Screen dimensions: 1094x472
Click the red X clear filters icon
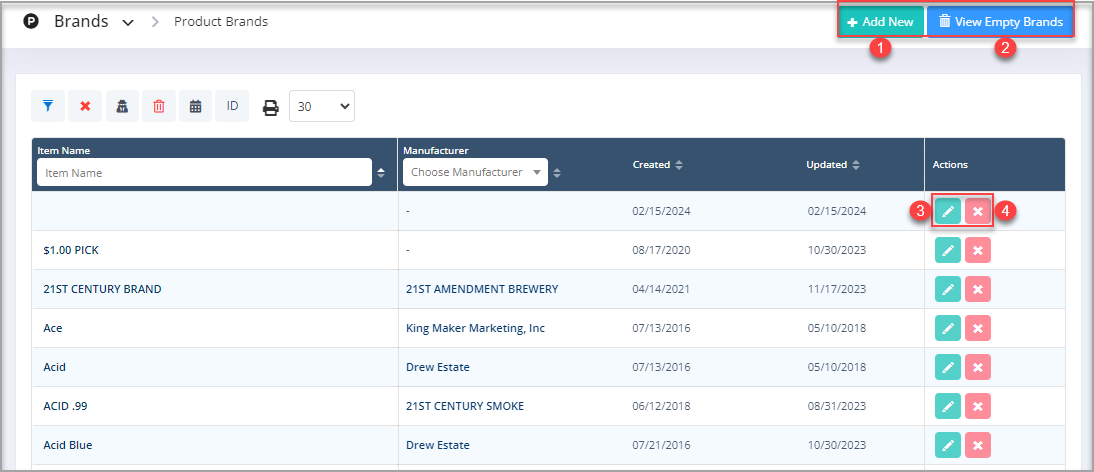(x=85, y=106)
